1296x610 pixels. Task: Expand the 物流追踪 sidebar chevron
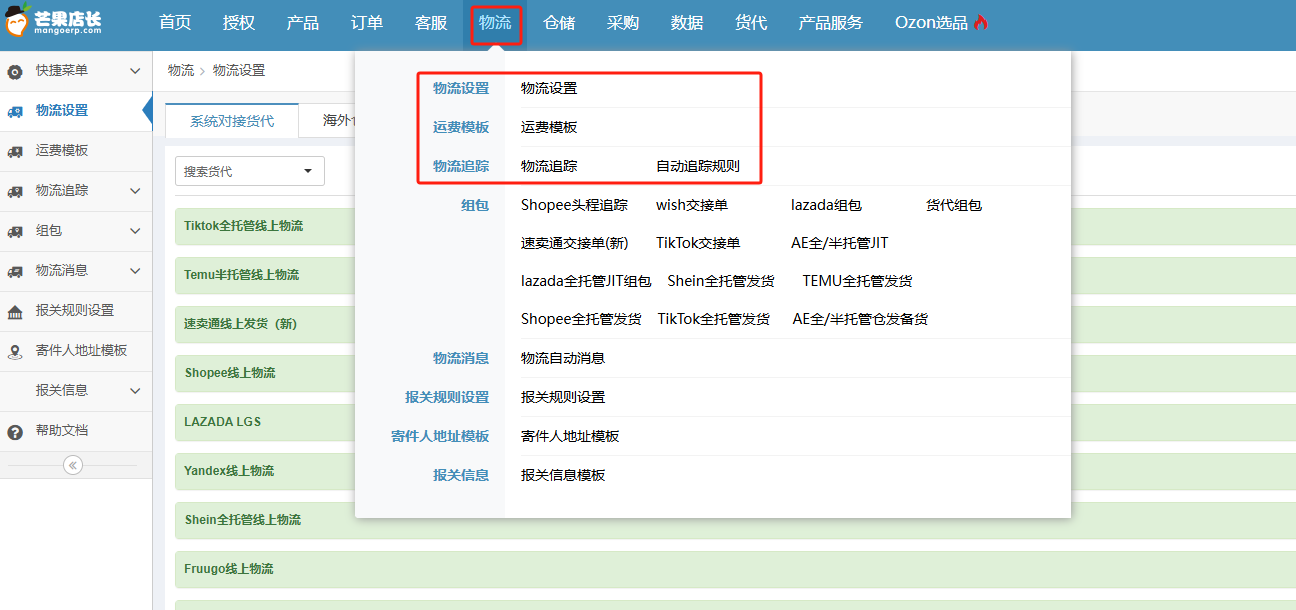(x=135, y=190)
